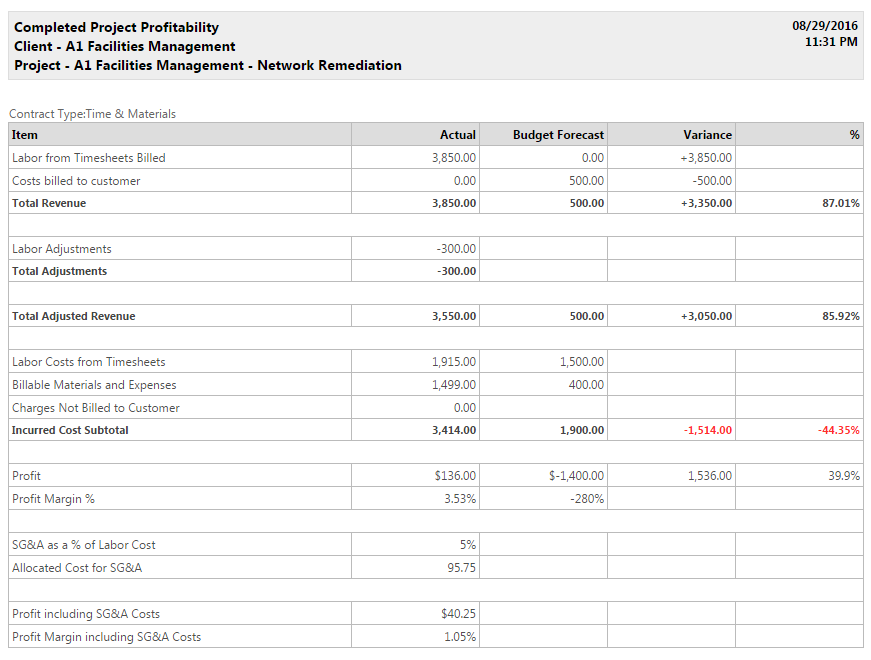The width and height of the screenshot is (871, 660).
Task: Click the report time 11:31 PM
Action: 831,42
